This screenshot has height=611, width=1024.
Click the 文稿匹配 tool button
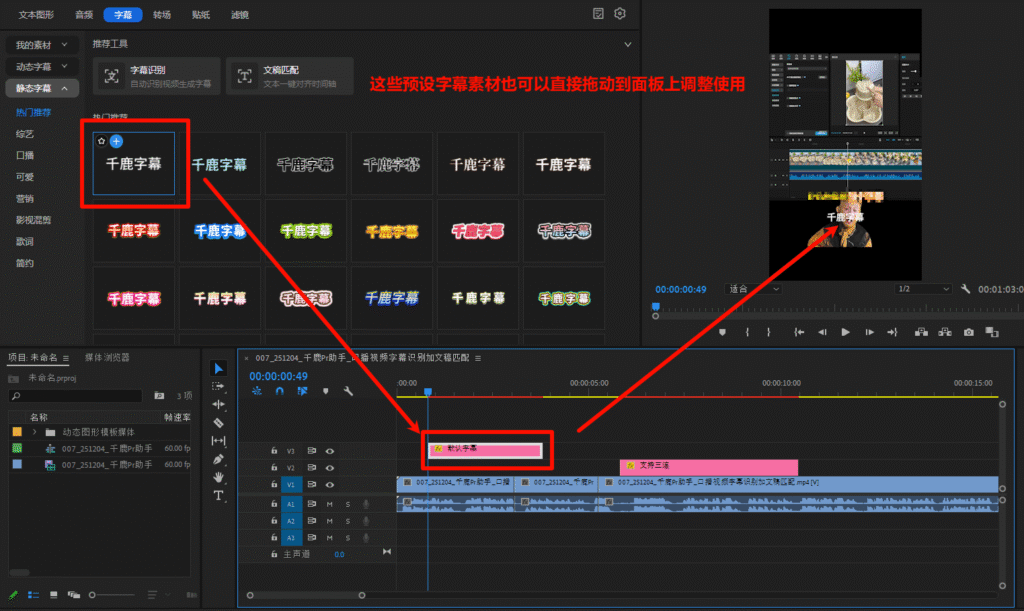click(289, 76)
